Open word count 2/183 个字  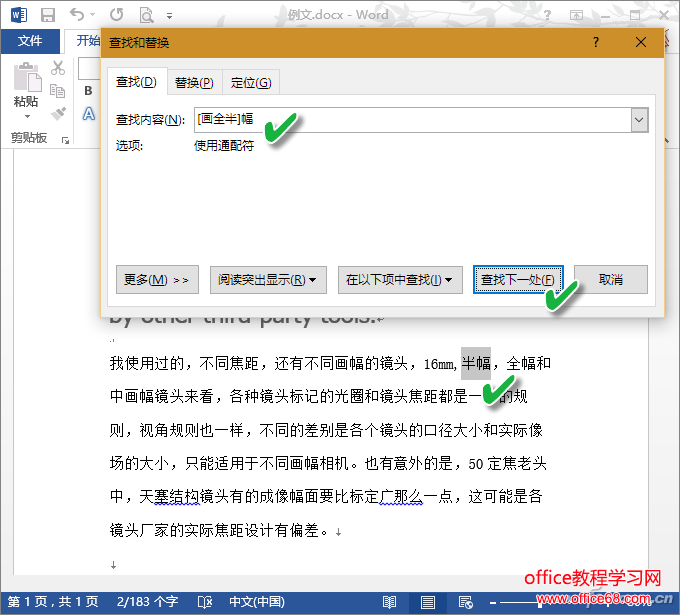click(147, 602)
